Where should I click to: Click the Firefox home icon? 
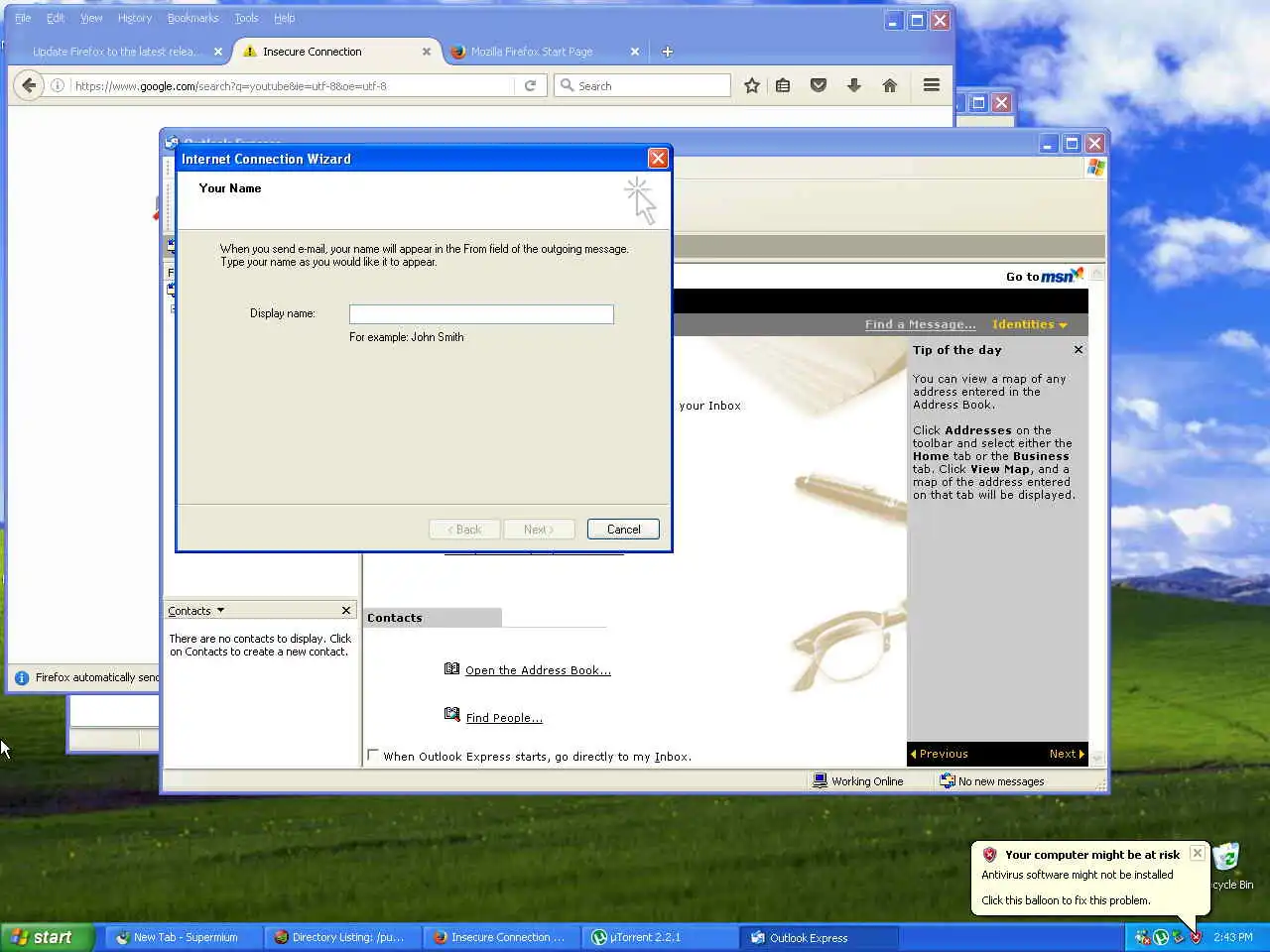point(890,85)
